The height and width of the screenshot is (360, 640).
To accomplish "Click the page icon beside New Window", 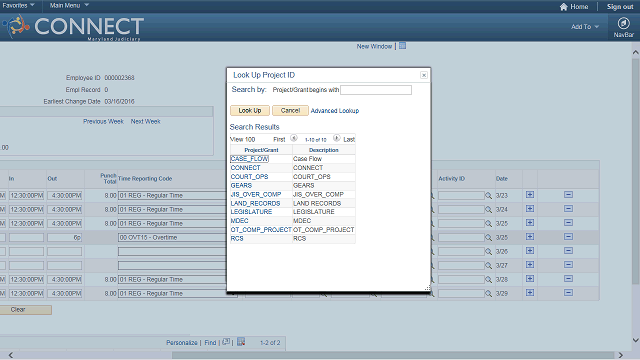I will click(x=402, y=46).
